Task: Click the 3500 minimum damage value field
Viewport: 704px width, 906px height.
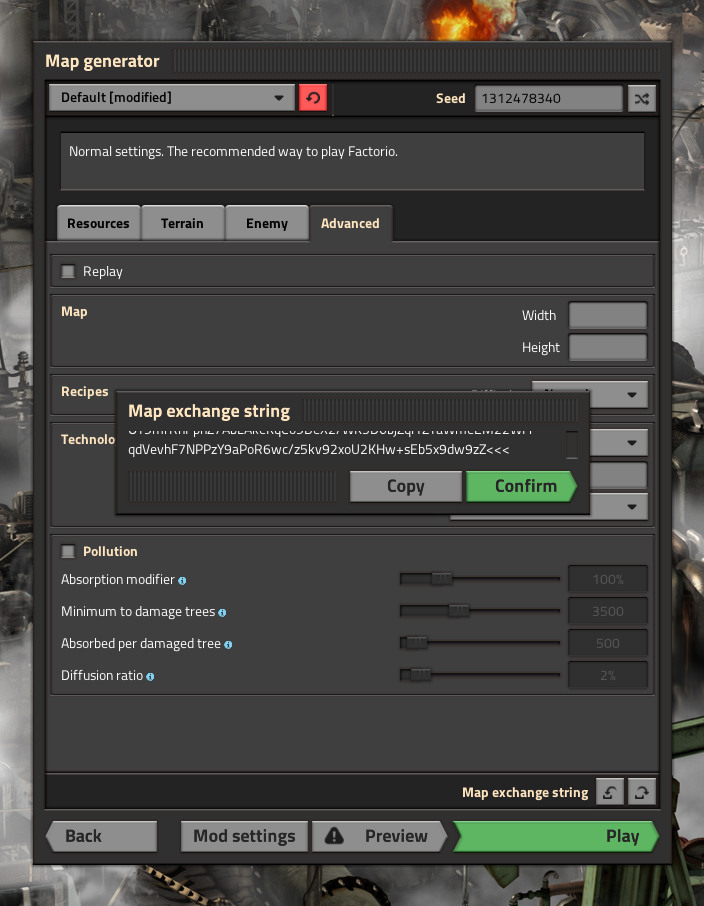Action: tap(607, 611)
